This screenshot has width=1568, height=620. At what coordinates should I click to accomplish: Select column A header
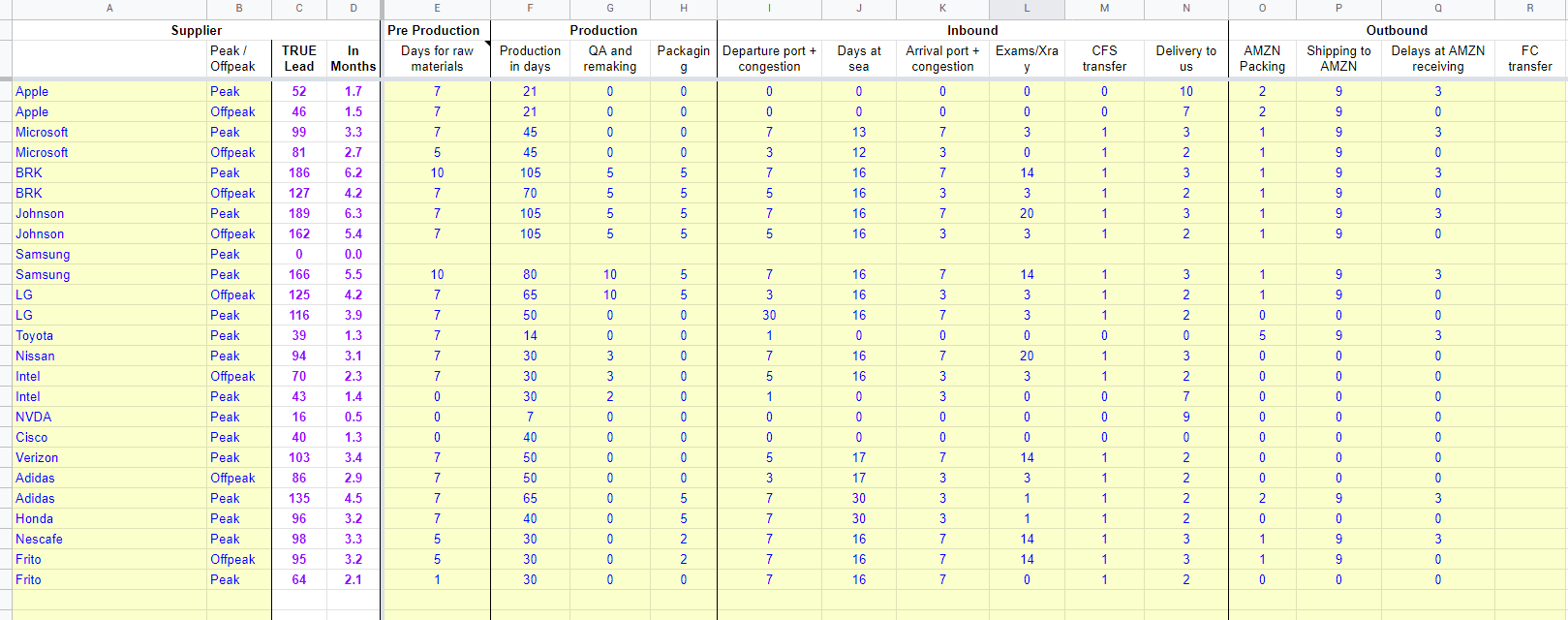pyautogui.click(x=109, y=9)
